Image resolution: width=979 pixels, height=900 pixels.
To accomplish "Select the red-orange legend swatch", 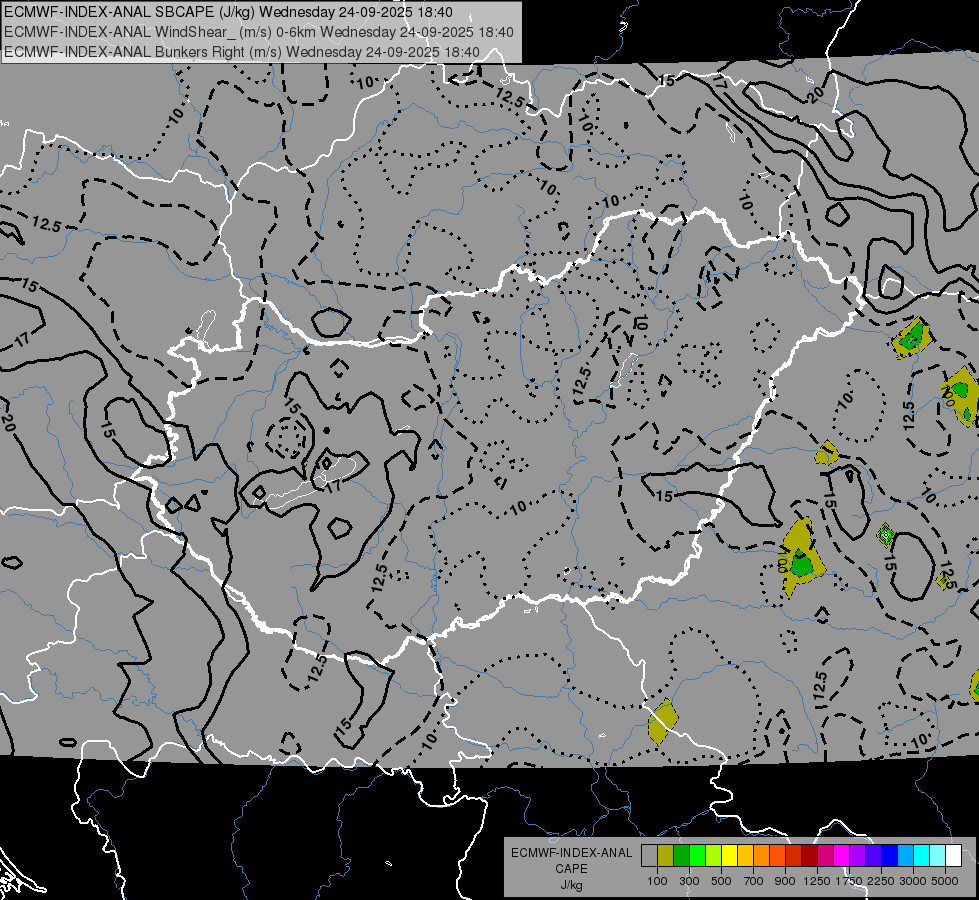I will coord(777,855).
